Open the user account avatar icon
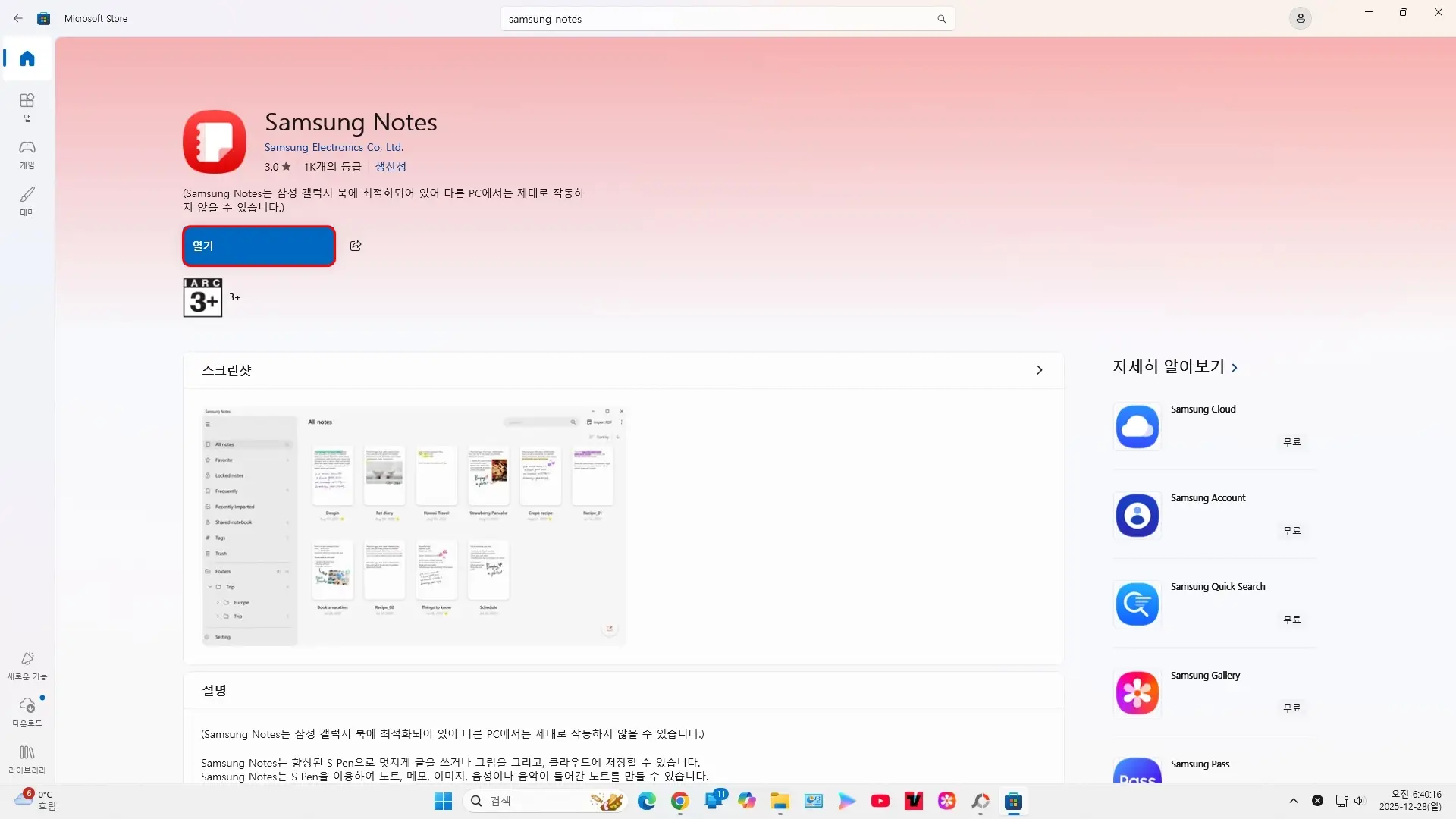This screenshot has height=819, width=1456. point(1301,18)
